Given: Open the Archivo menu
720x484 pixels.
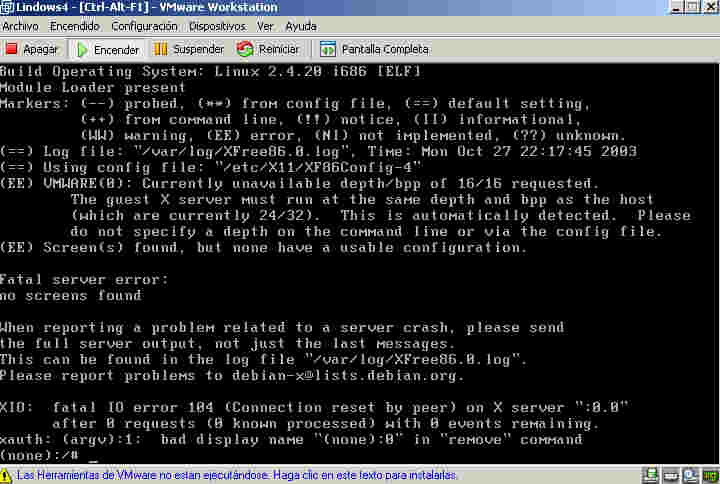Looking at the screenshot, I should pyautogui.click(x=21, y=27).
